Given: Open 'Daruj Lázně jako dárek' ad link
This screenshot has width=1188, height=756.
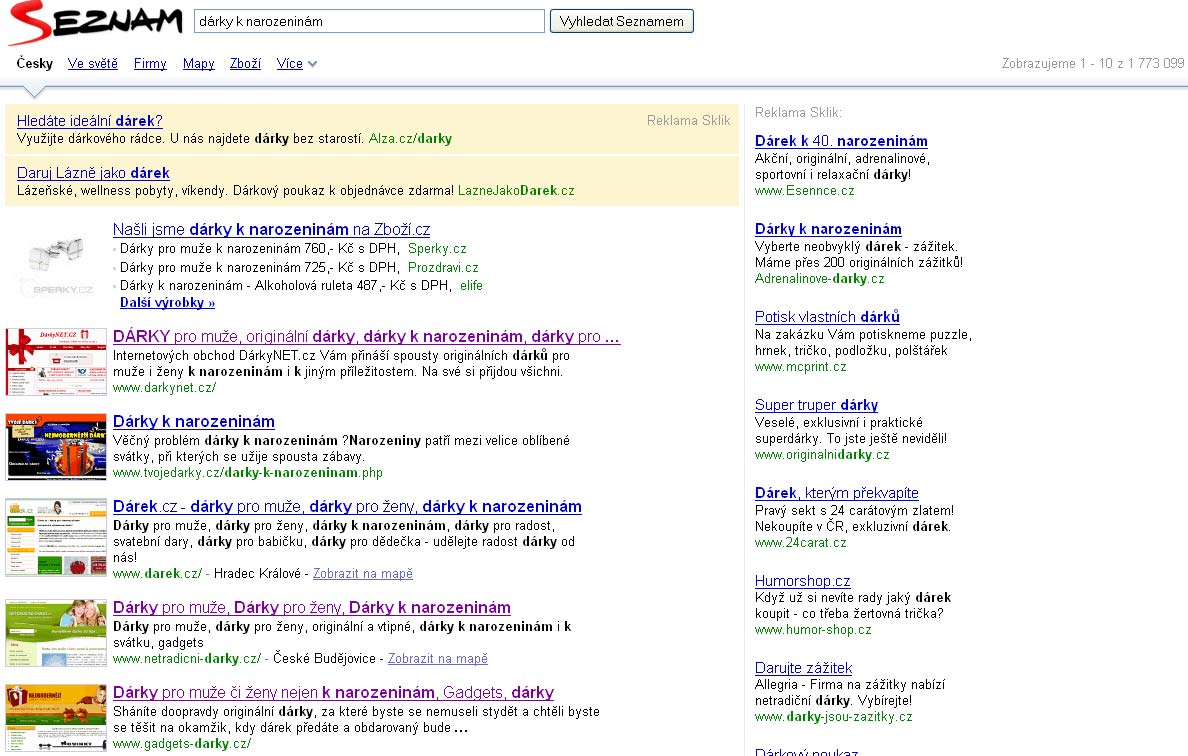Looking at the screenshot, I should (x=93, y=173).
